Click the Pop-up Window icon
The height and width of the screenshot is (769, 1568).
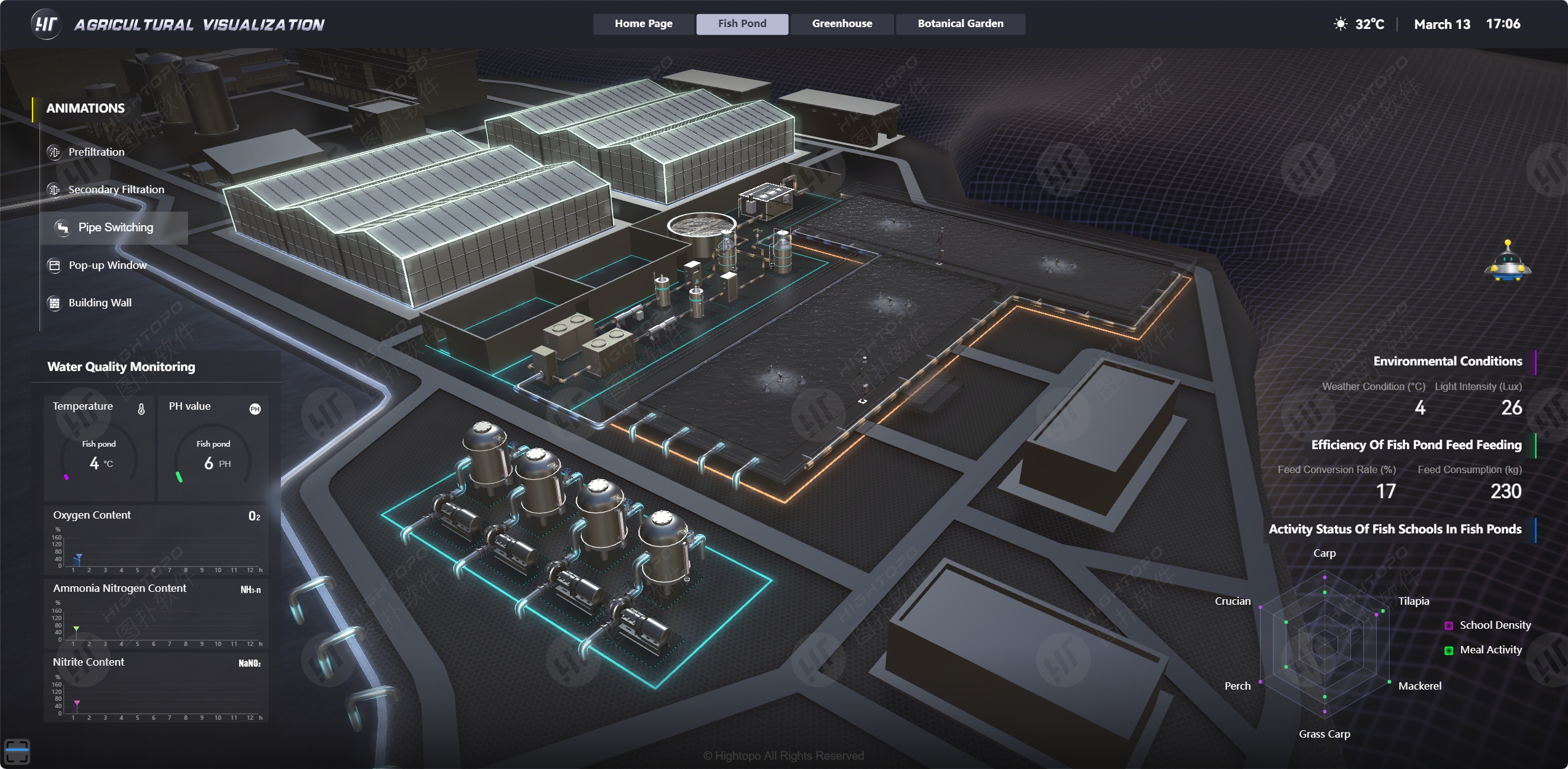[54, 265]
